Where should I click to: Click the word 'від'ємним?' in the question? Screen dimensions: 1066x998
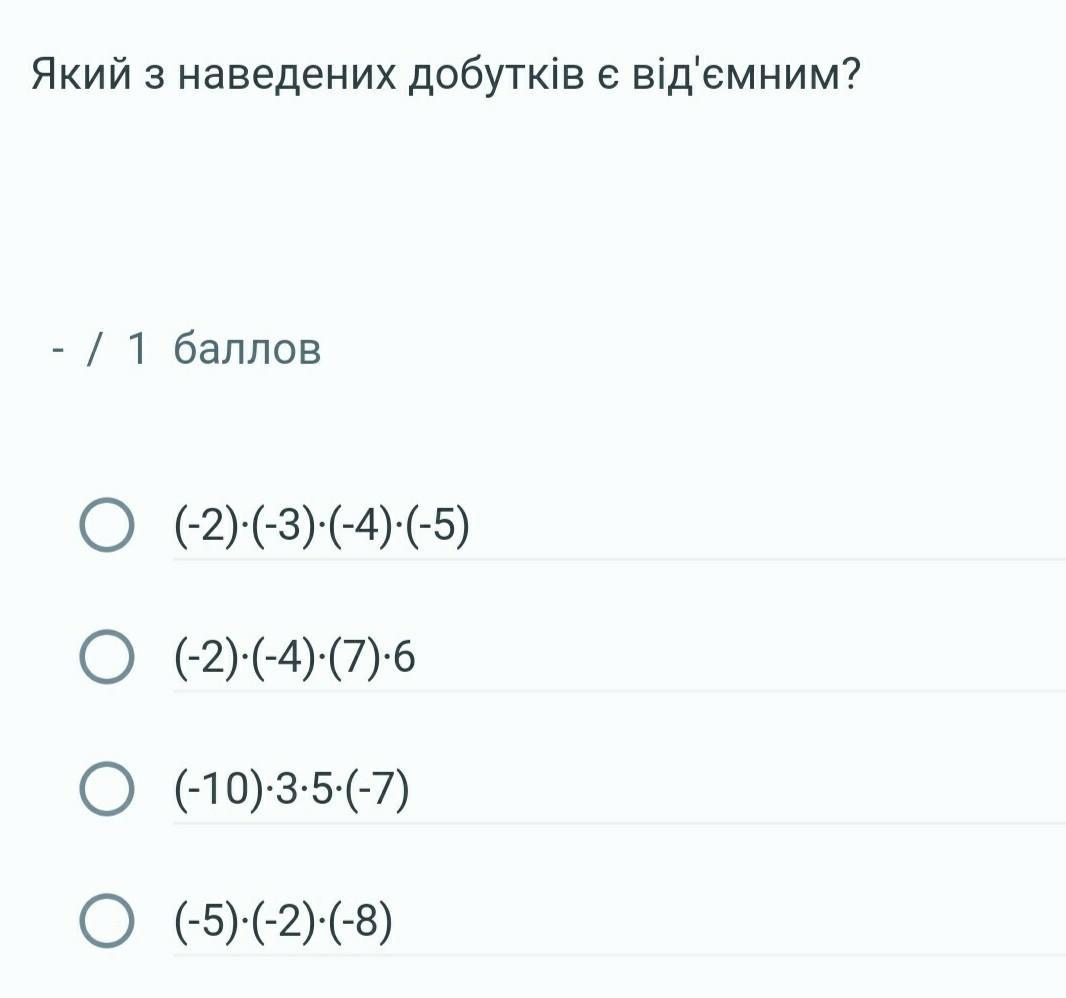point(744,75)
